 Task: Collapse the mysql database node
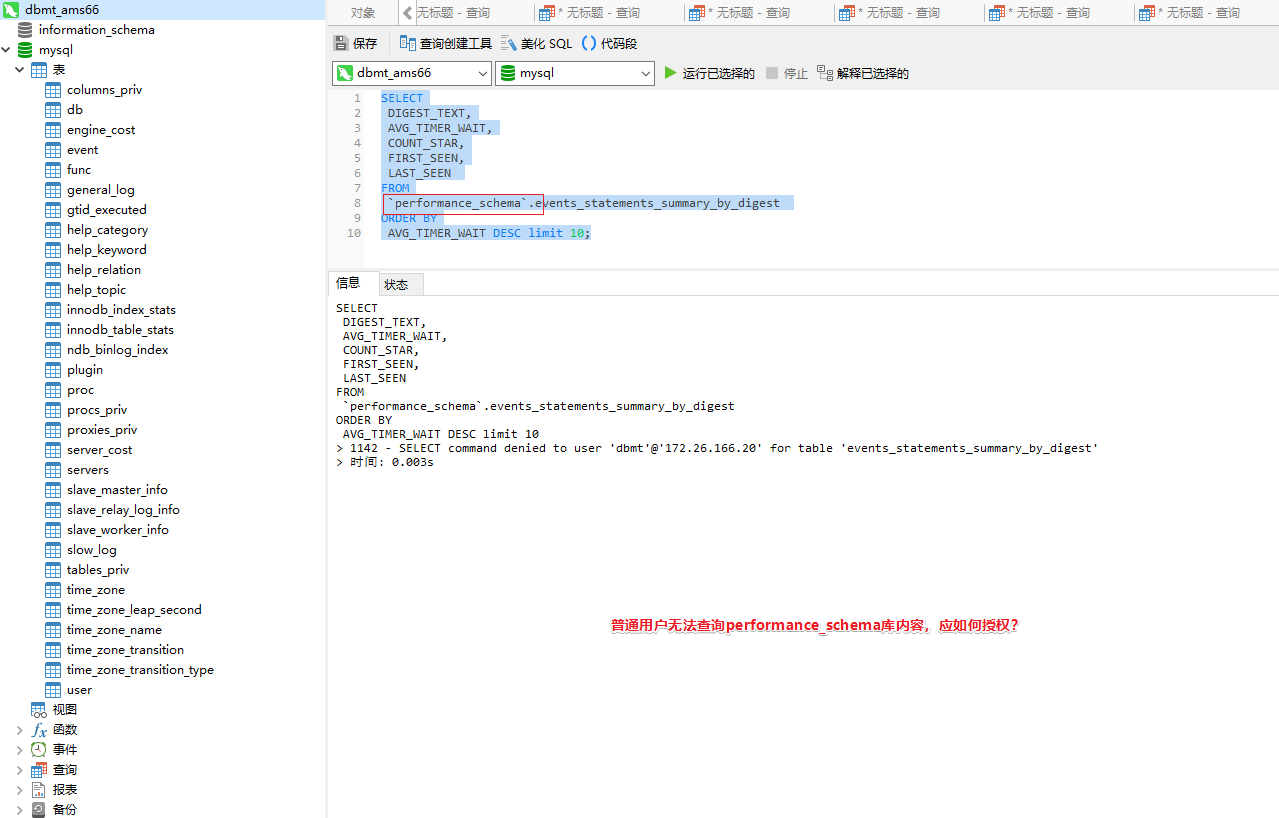[x=6, y=50]
